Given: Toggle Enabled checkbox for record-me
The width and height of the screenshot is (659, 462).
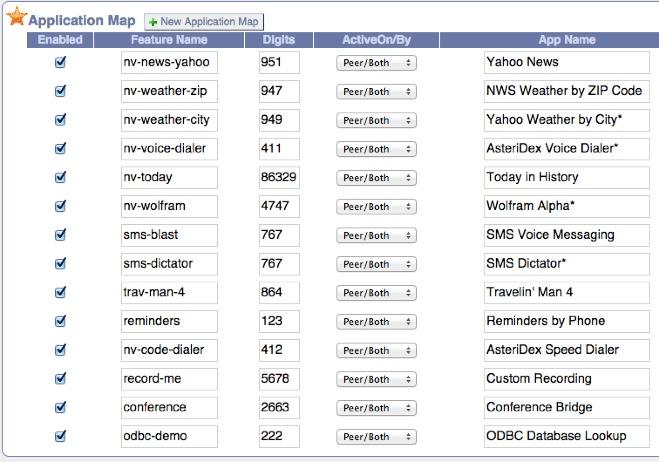Looking at the screenshot, I should point(61,379).
